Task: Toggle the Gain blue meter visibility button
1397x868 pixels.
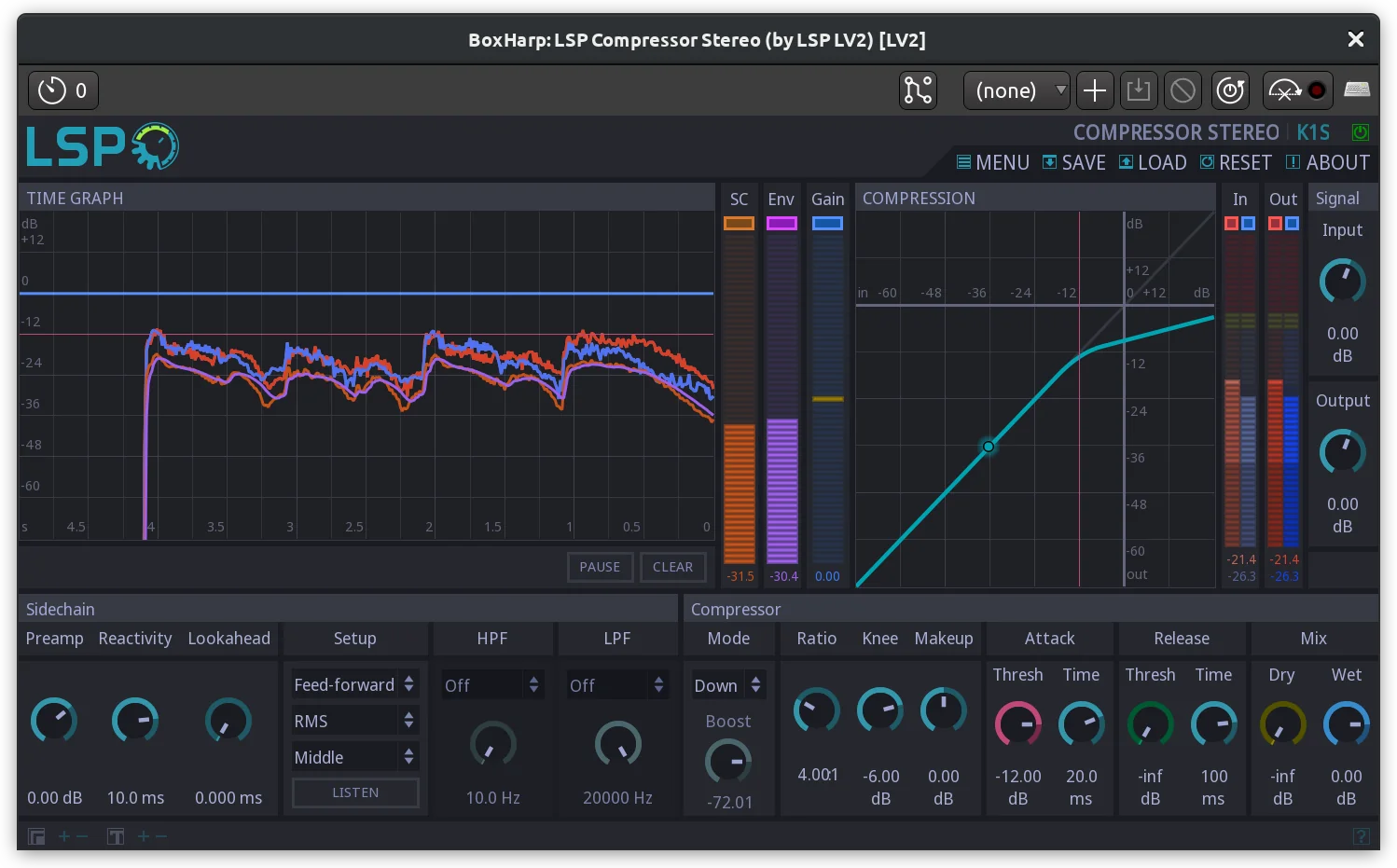Action: click(827, 223)
